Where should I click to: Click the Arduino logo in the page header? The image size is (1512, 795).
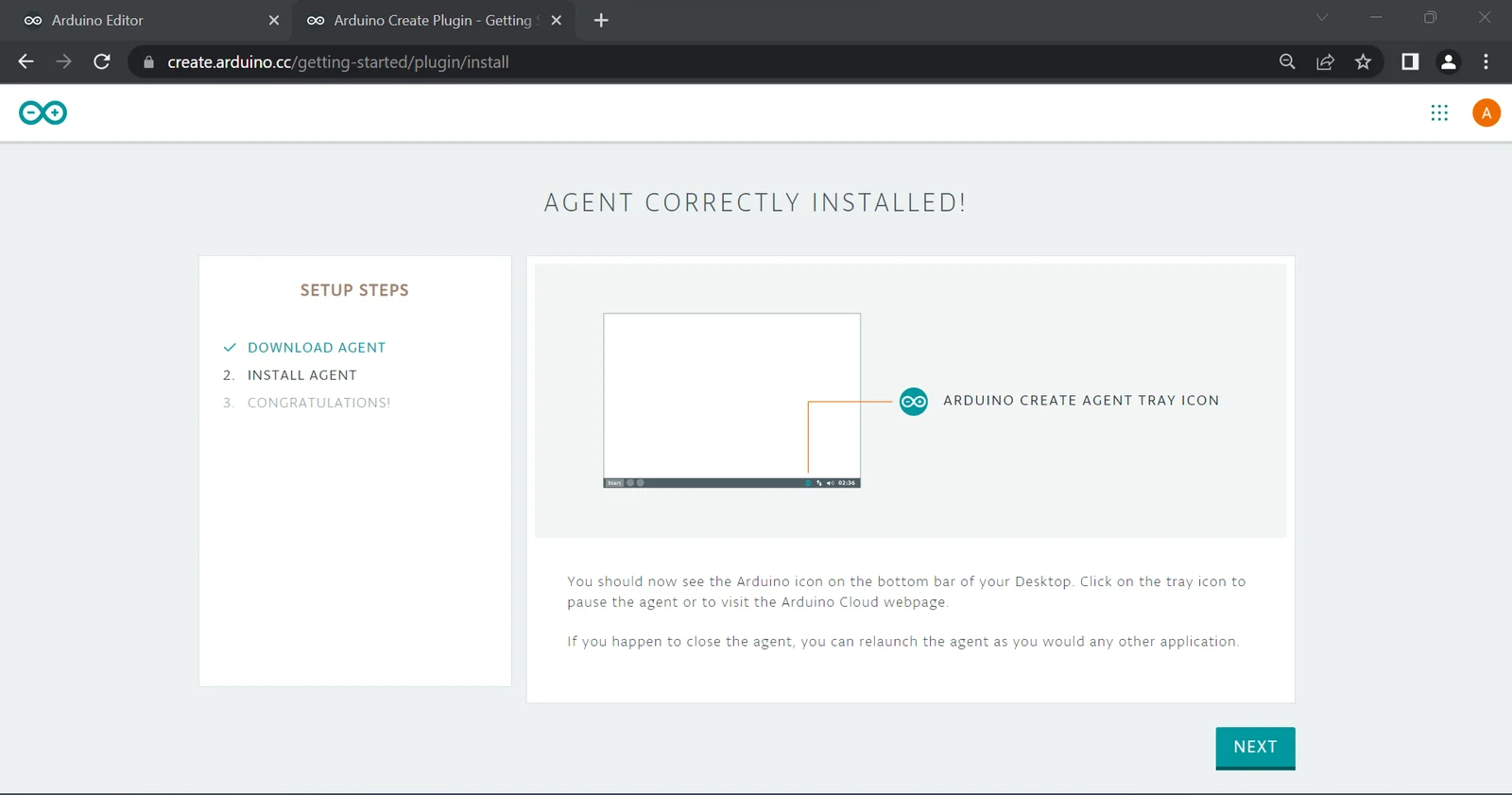tap(43, 113)
